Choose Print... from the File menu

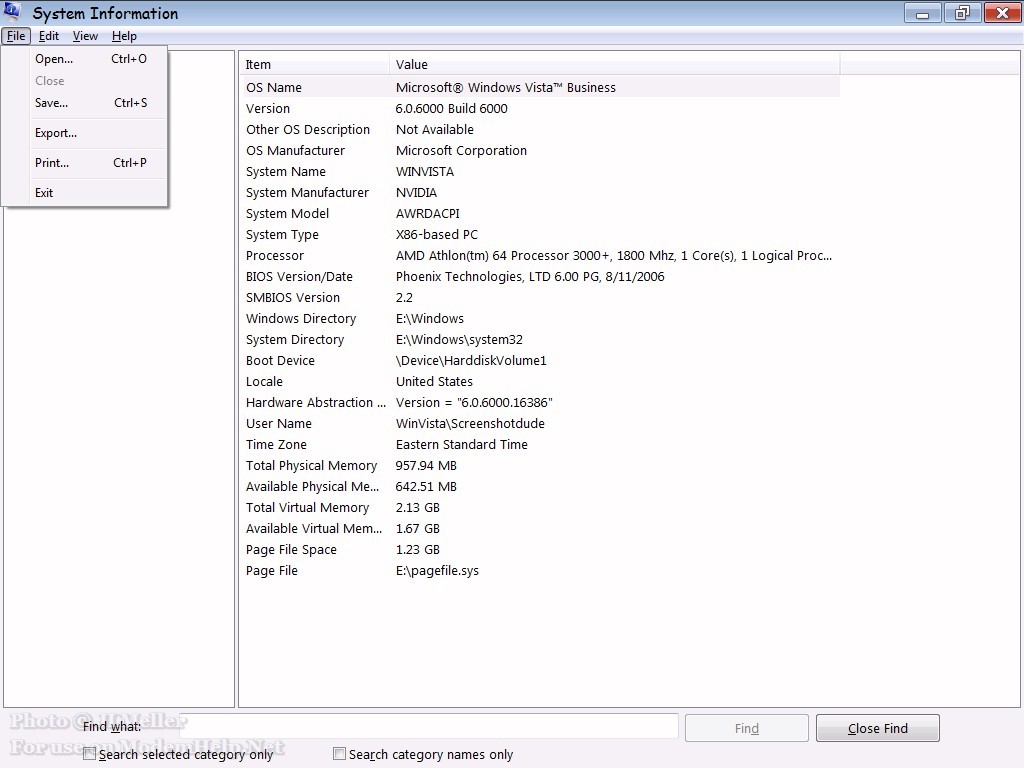click(91, 163)
